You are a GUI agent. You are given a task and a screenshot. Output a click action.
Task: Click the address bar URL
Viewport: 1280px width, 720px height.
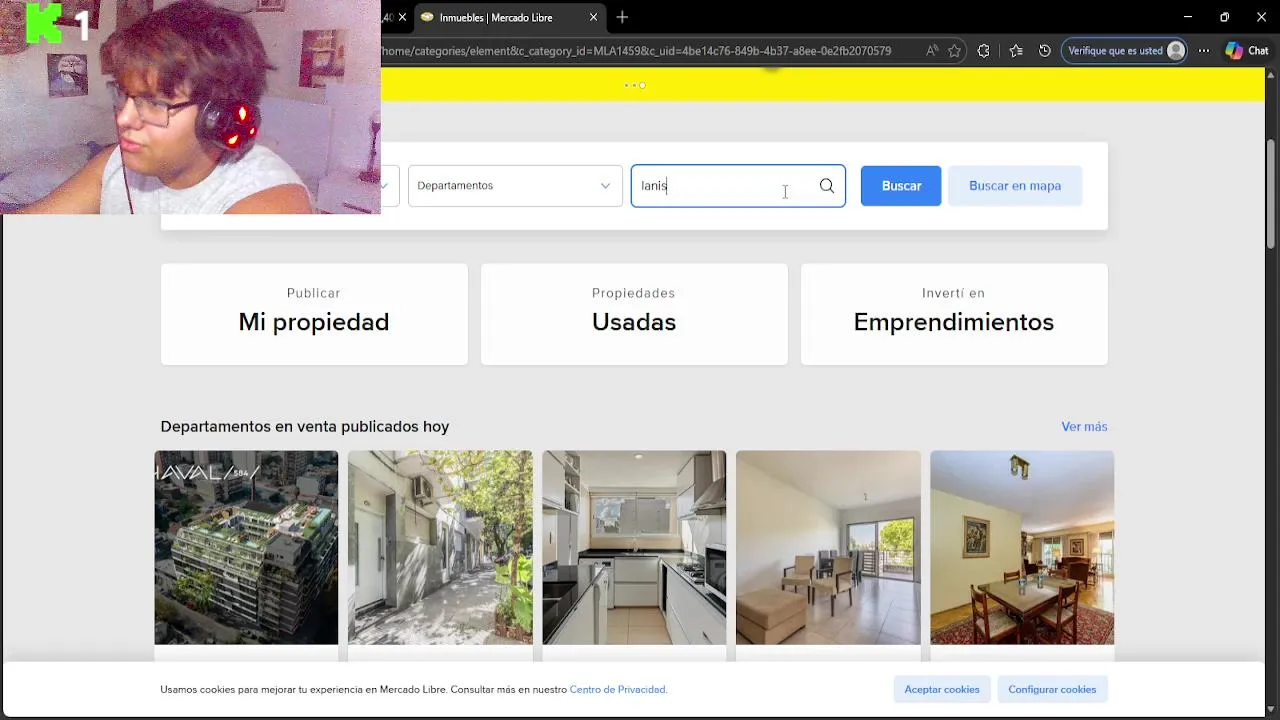pos(636,50)
